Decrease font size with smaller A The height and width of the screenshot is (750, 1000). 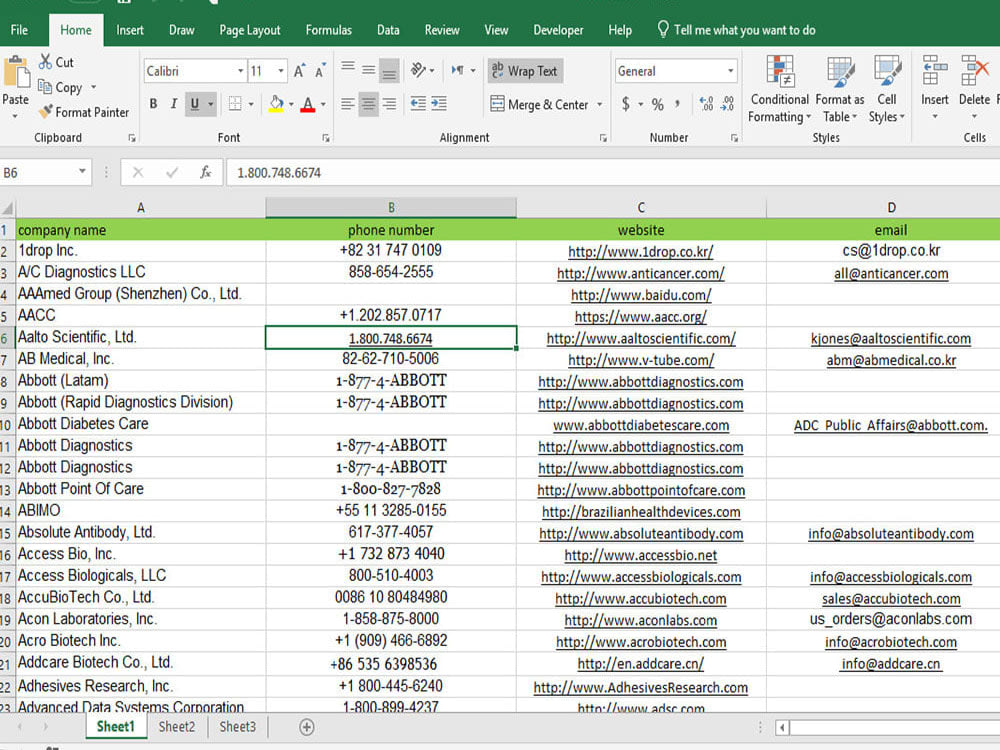pyautogui.click(x=320, y=71)
